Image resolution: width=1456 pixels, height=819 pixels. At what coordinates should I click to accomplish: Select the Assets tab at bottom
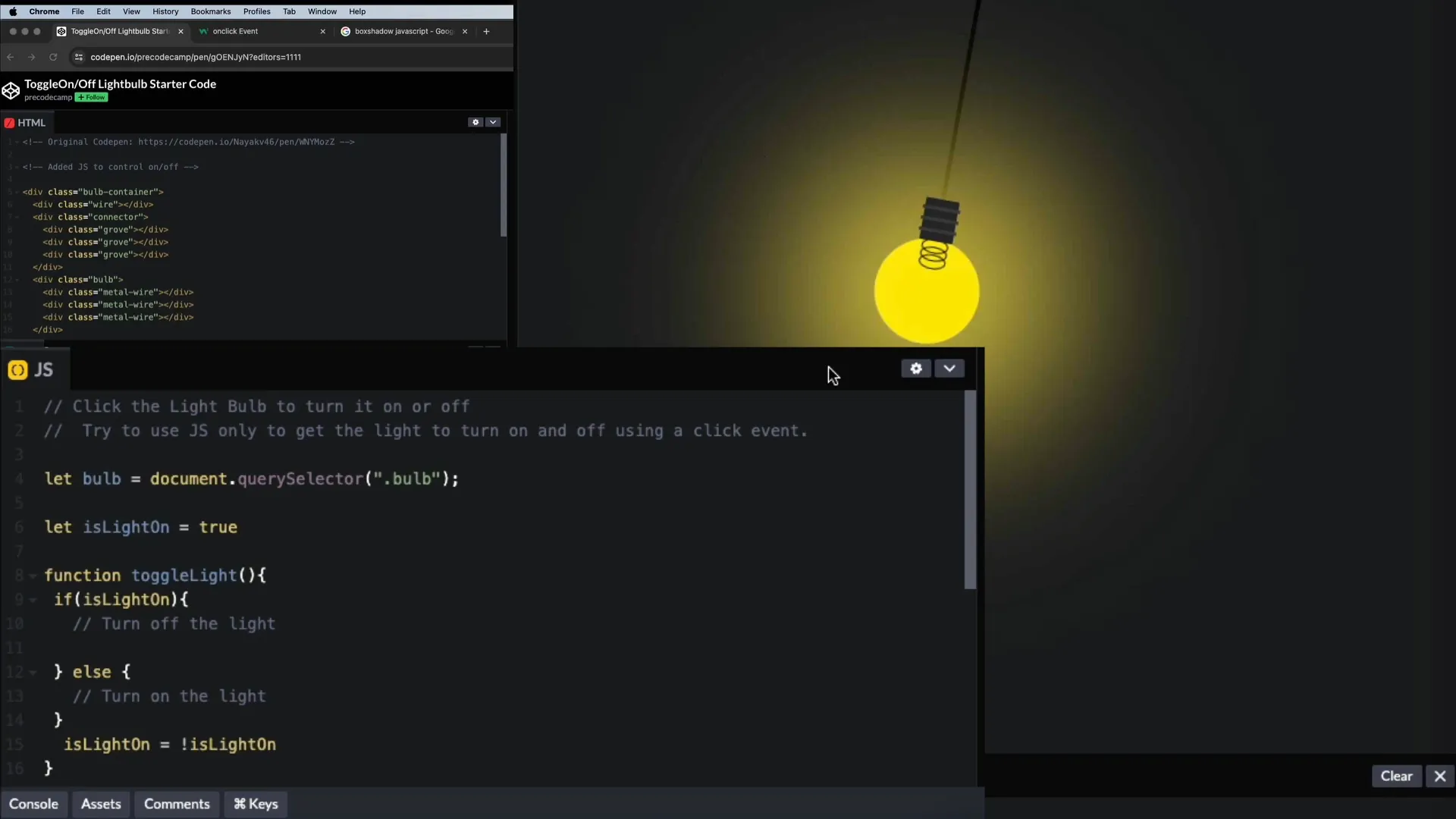[x=100, y=803]
